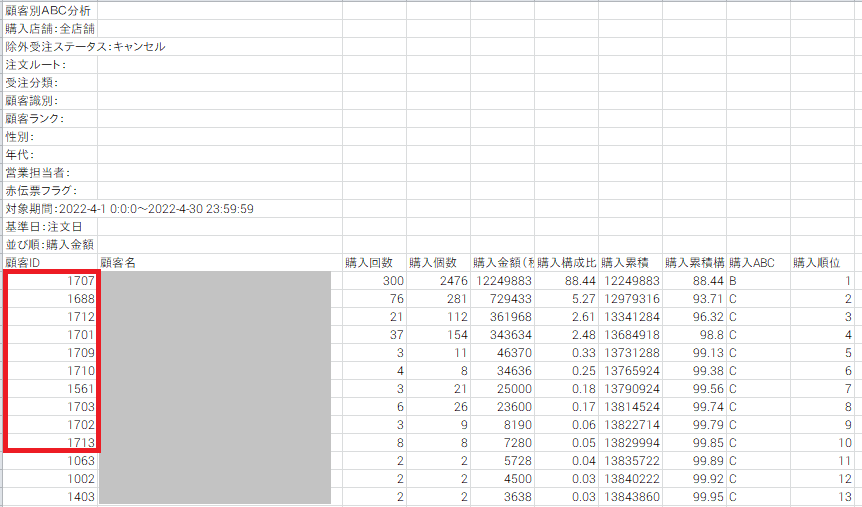Select the 年代: cell
The height and width of the screenshot is (507, 862).
50,155
